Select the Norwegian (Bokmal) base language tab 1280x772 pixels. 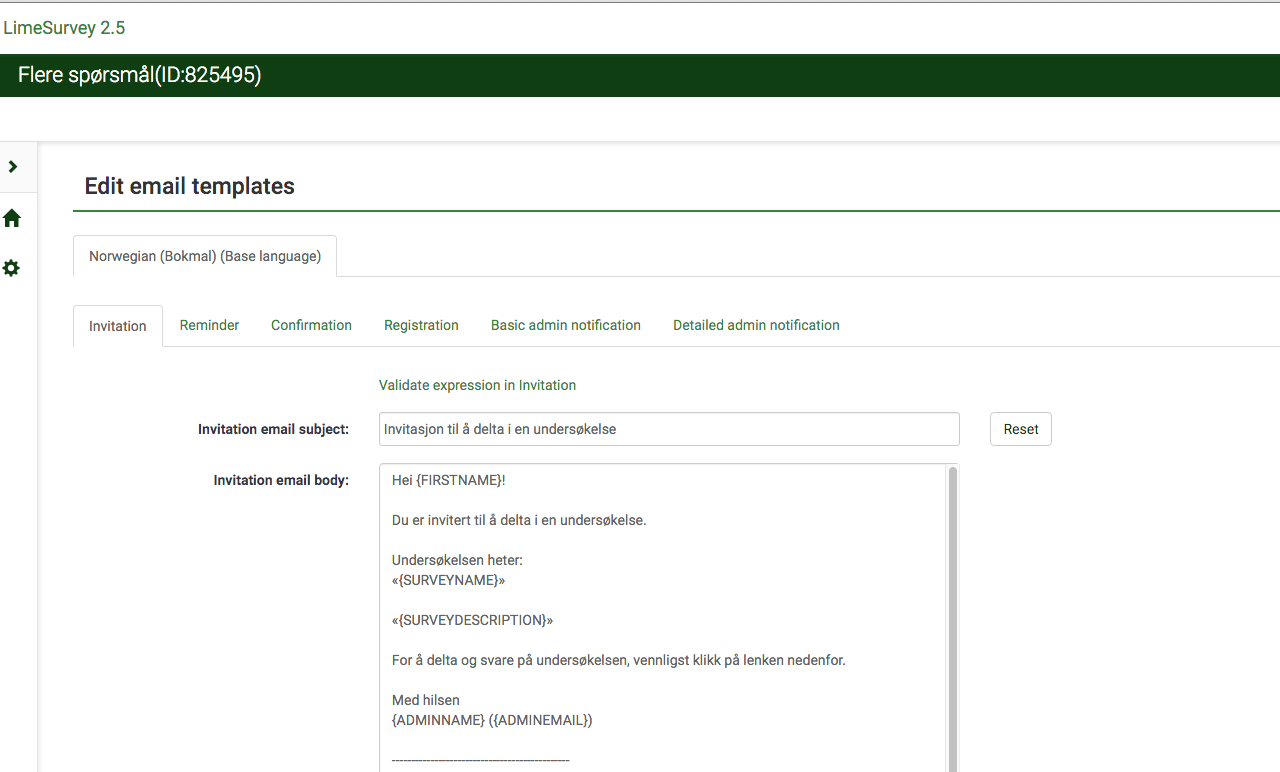pyautogui.click(x=205, y=256)
